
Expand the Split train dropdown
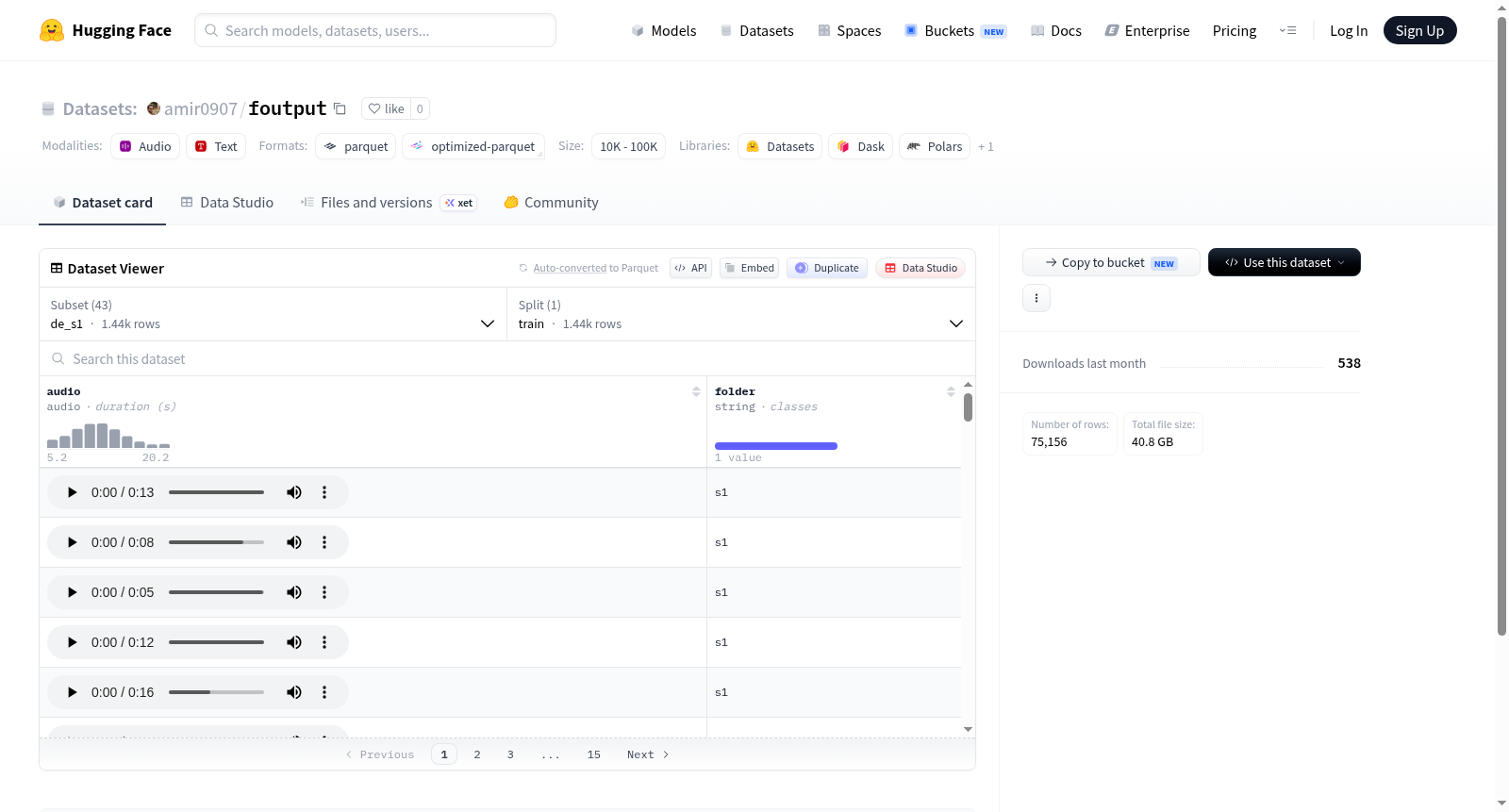click(740, 314)
